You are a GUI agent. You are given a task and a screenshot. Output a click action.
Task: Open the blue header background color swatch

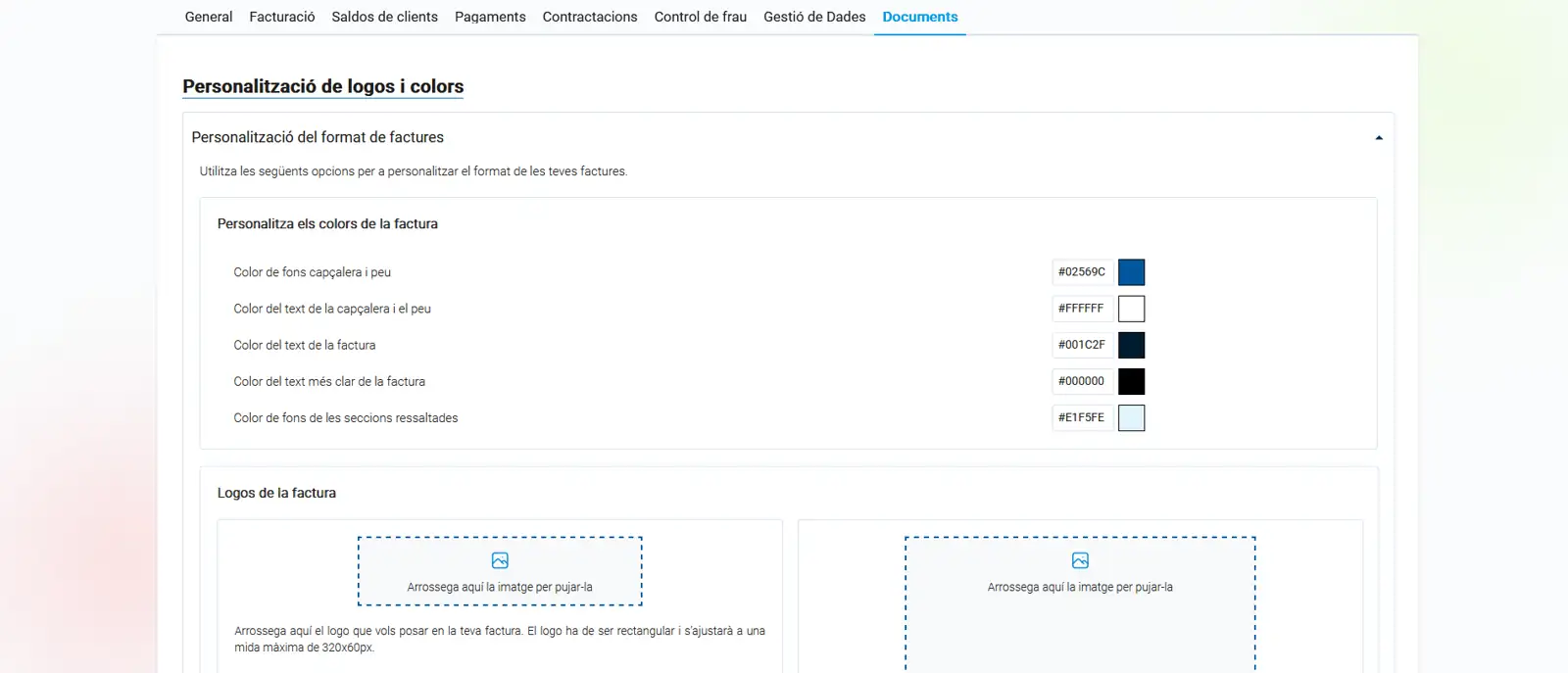[1131, 272]
